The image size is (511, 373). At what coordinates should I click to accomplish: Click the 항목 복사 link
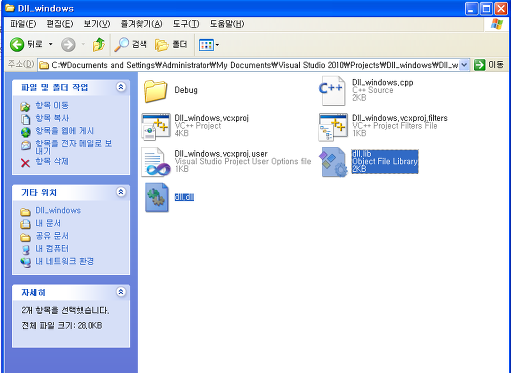coord(52,118)
